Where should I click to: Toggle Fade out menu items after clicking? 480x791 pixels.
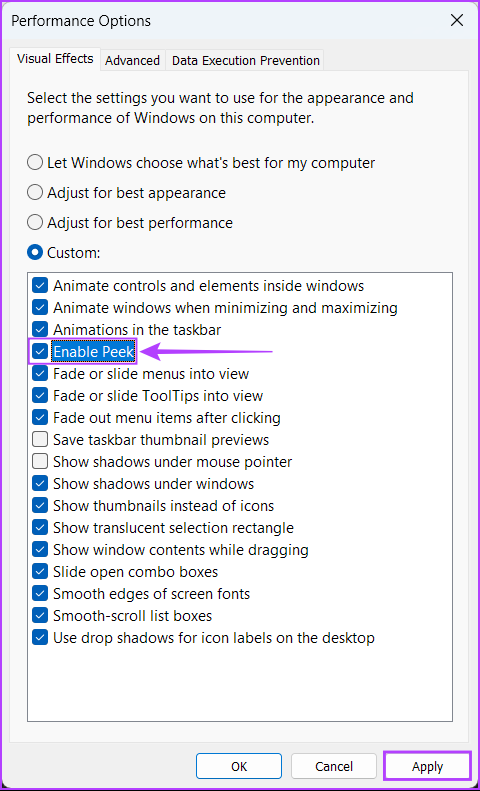point(40,418)
